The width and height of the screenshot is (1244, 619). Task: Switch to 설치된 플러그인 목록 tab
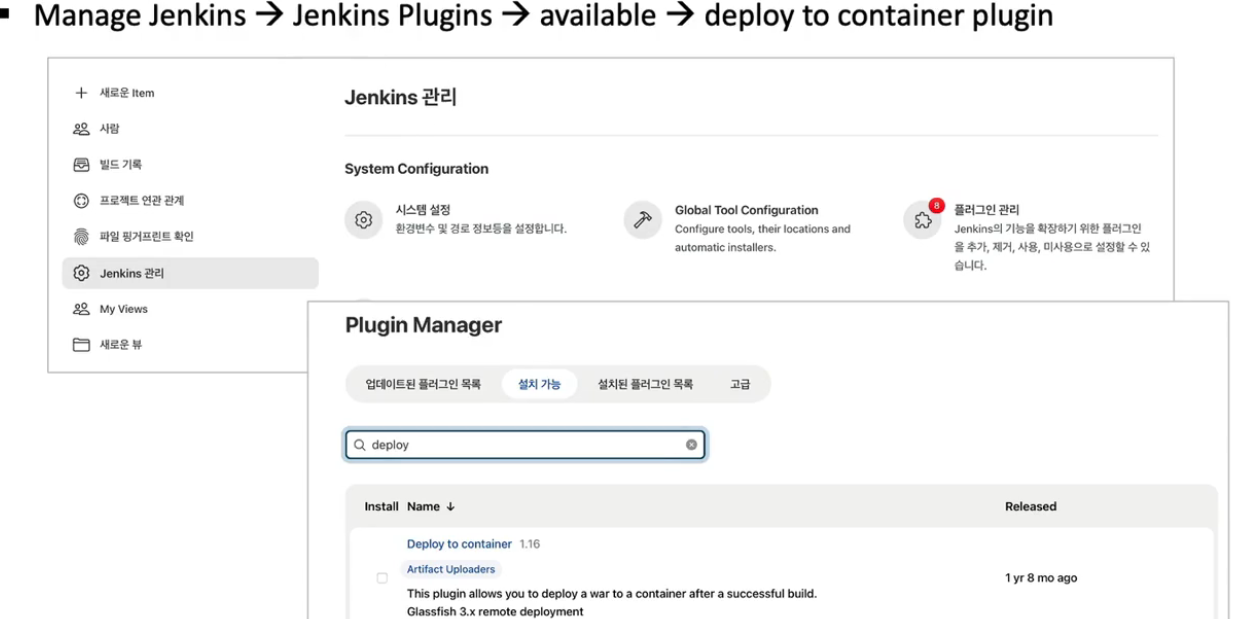tap(645, 384)
